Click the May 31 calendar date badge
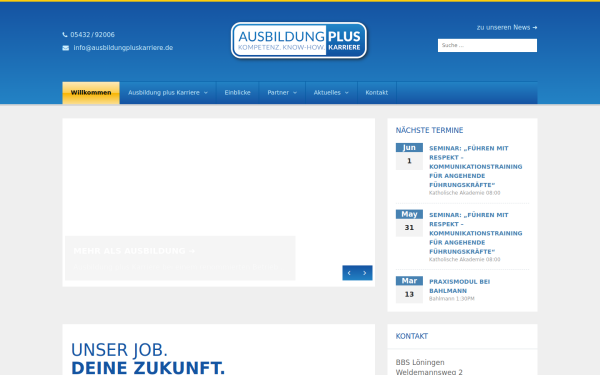Viewport: 600px width, 375px height. click(409, 223)
